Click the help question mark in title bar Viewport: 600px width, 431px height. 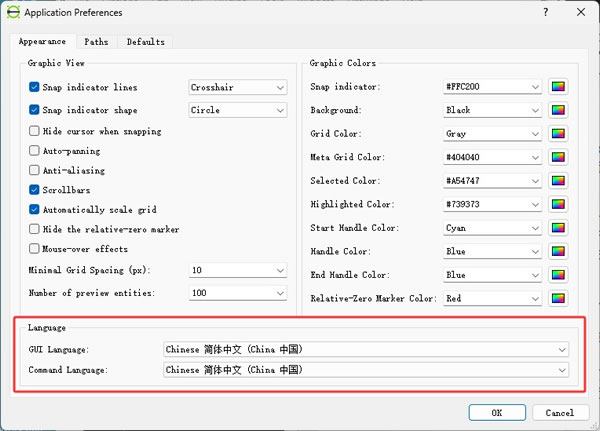(546, 12)
